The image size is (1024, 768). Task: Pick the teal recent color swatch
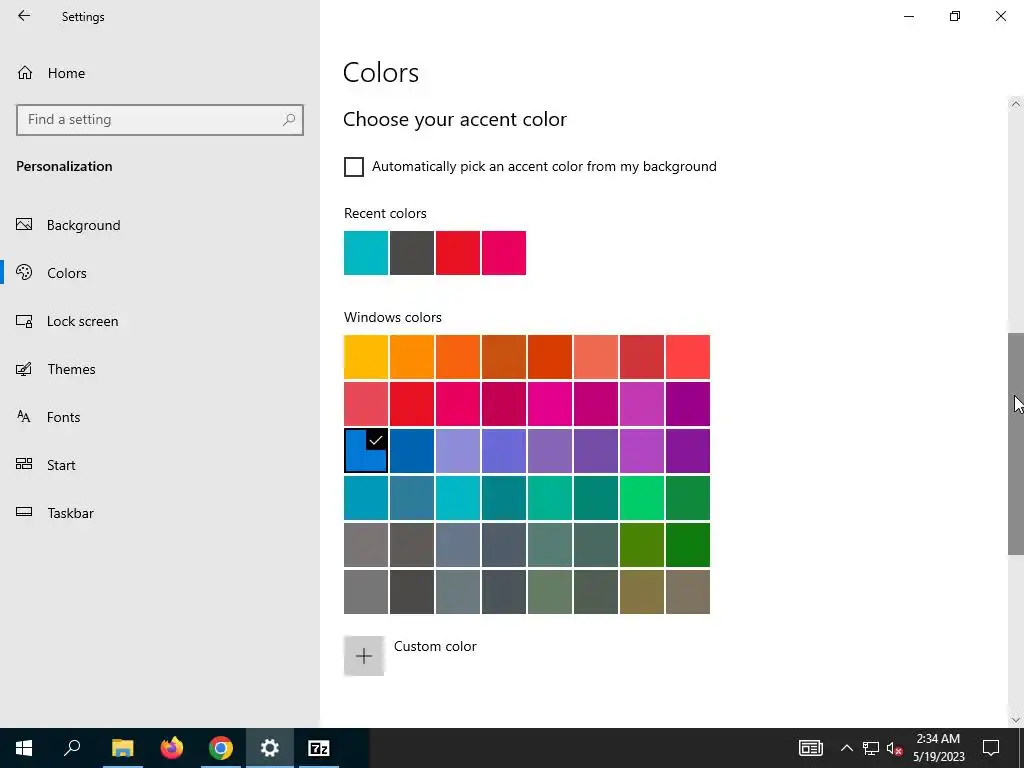click(x=366, y=253)
